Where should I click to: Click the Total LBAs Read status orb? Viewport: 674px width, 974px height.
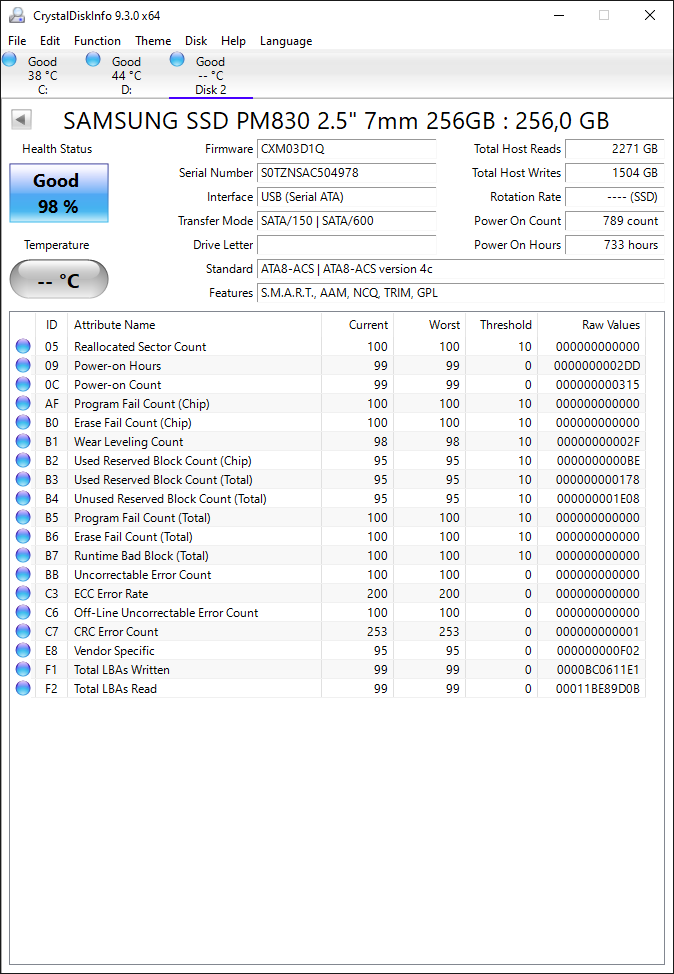pos(23,688)
